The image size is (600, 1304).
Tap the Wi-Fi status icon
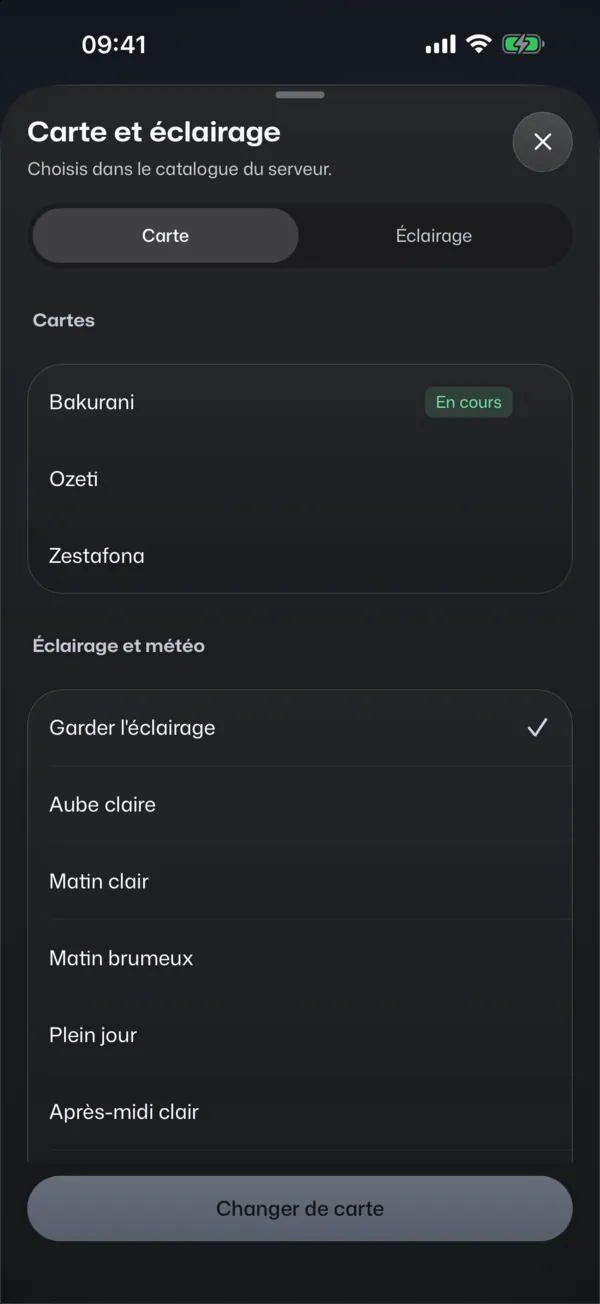(479, 44)
